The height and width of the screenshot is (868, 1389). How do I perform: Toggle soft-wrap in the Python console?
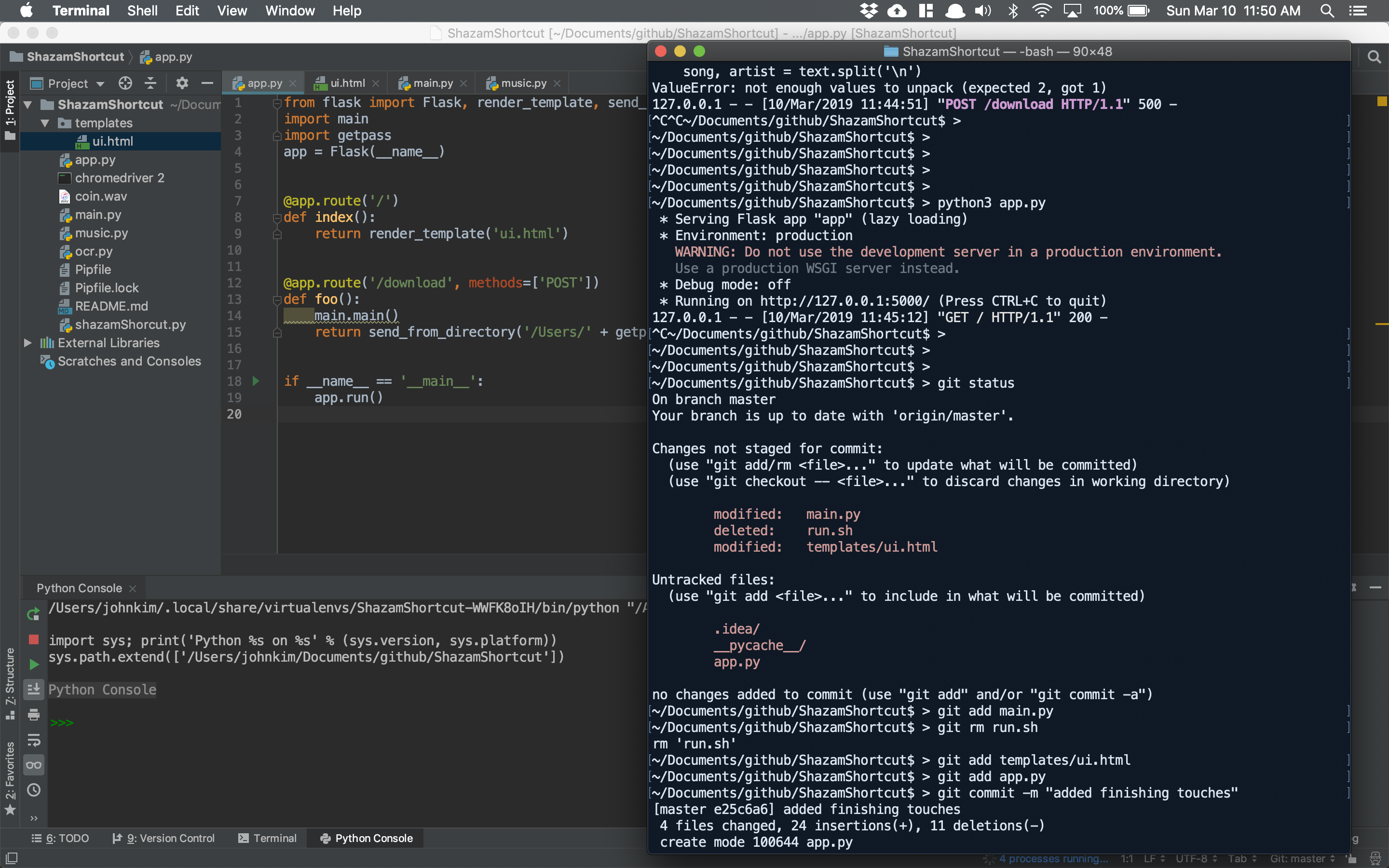click(x=33, y=740)
